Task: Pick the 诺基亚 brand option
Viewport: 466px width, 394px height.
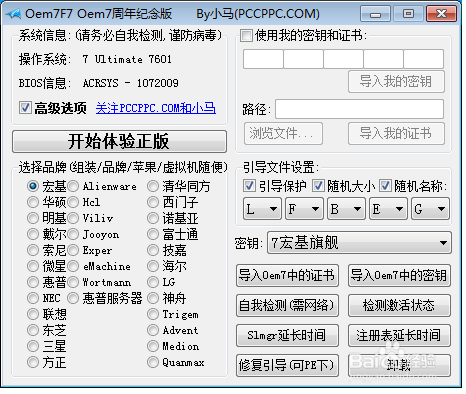Action: click(x=153, y=218)
